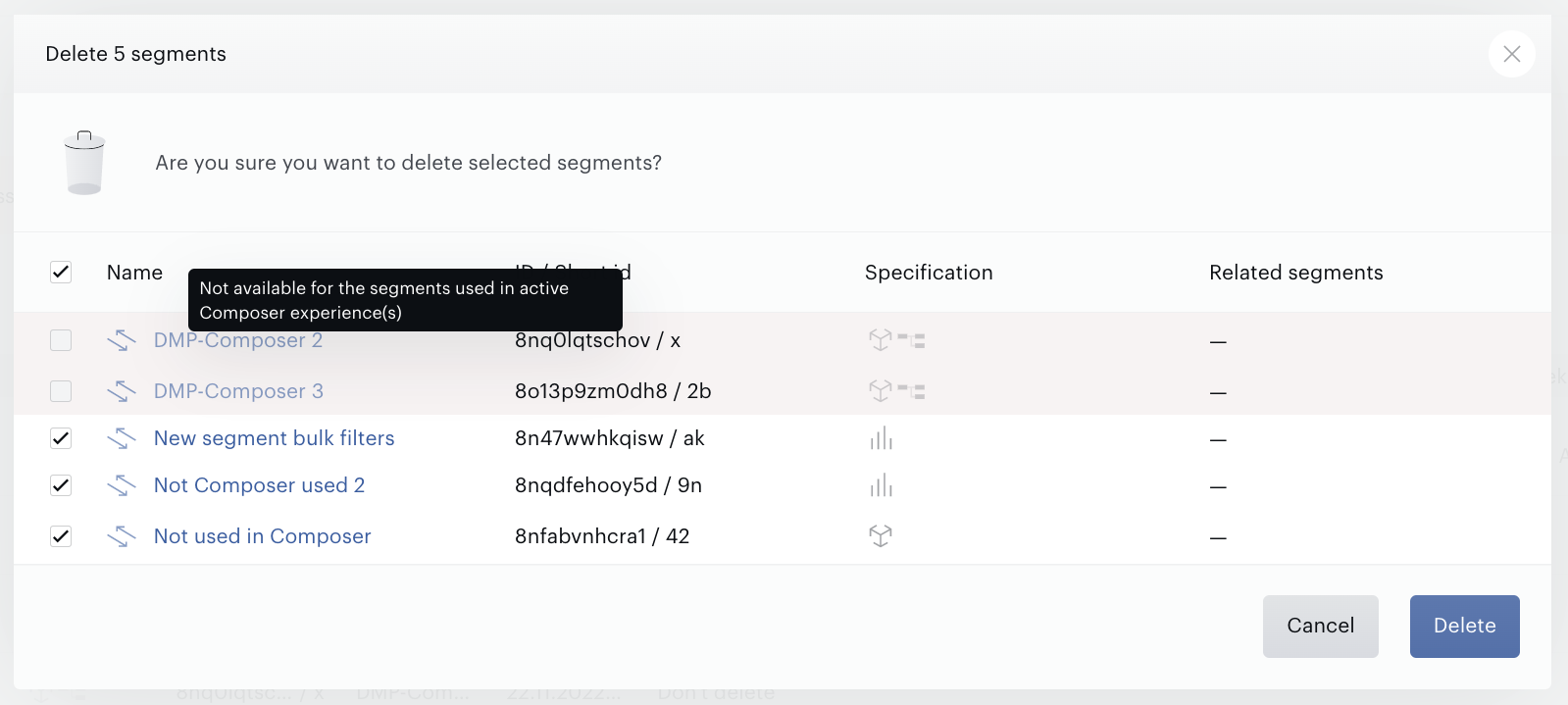Uncheck the Not used in Composer row
Screen dimensions: 1568x705
pos(61,536)
